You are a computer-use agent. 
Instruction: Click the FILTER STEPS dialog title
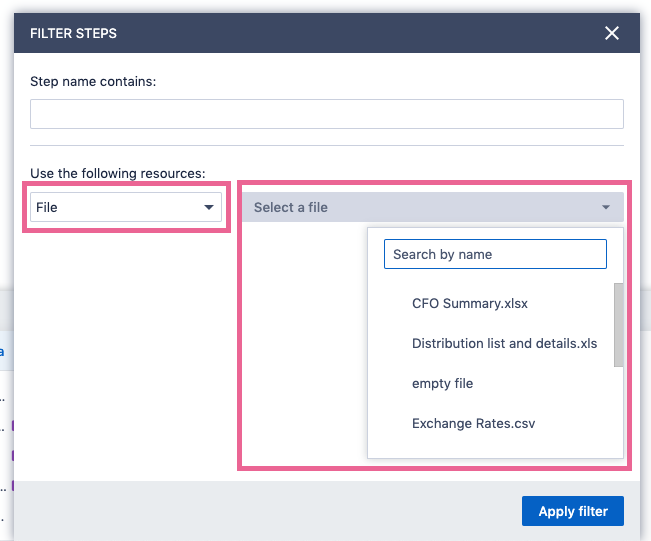pos(73,33)
